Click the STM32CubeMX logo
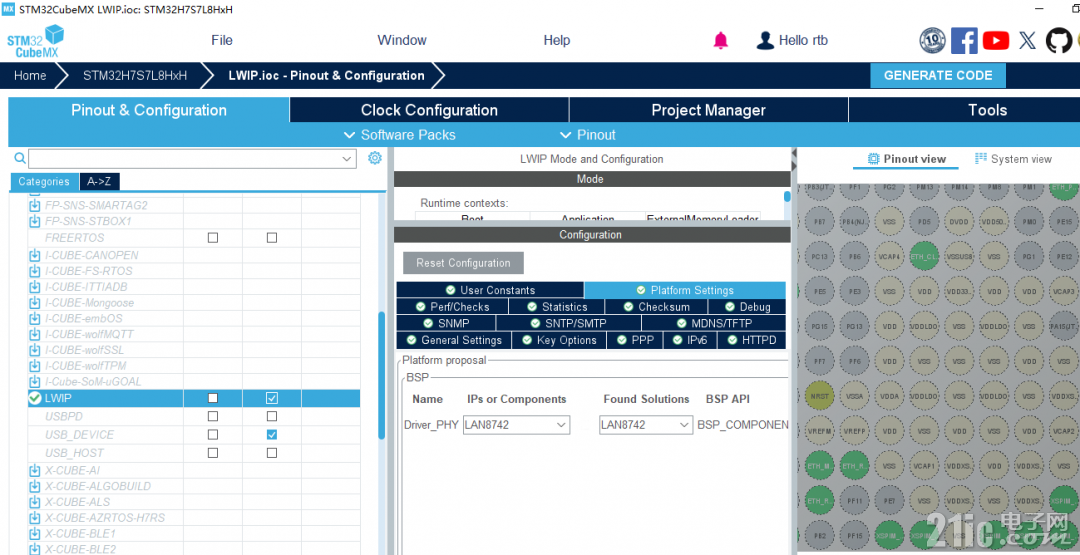1080x555 pixels. coord(35,41)
